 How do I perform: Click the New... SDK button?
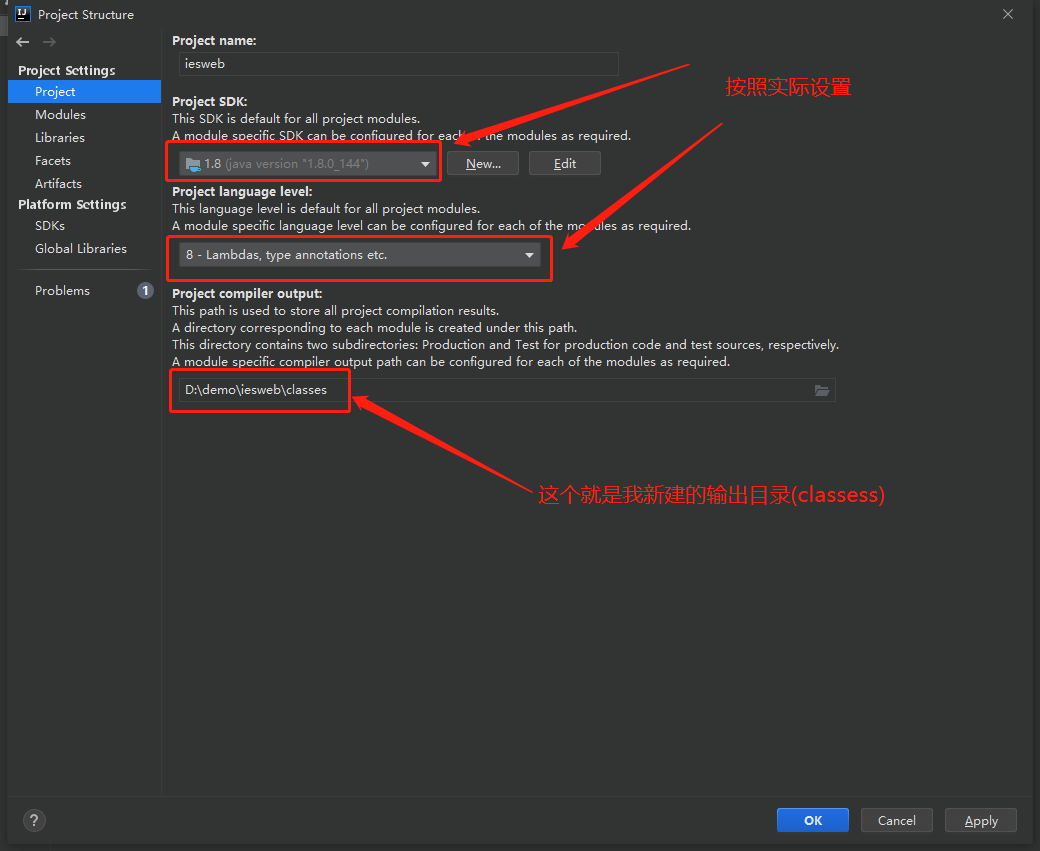483,163
